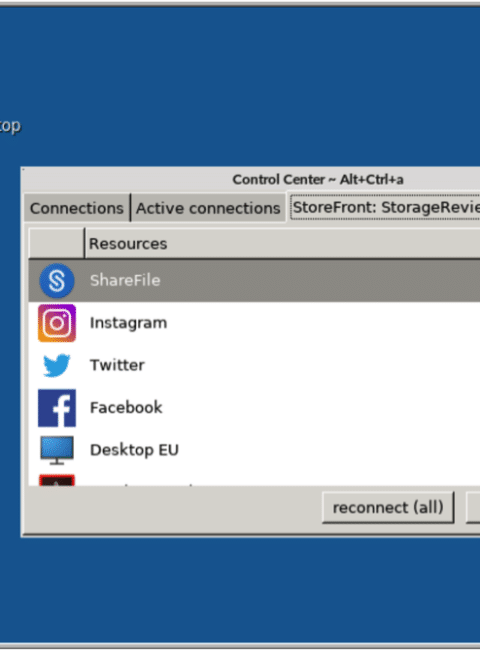Viewport: 480px width, 650px height.
Task: Open the Instagram icon in resources
Action: click(x=57, y=323)
